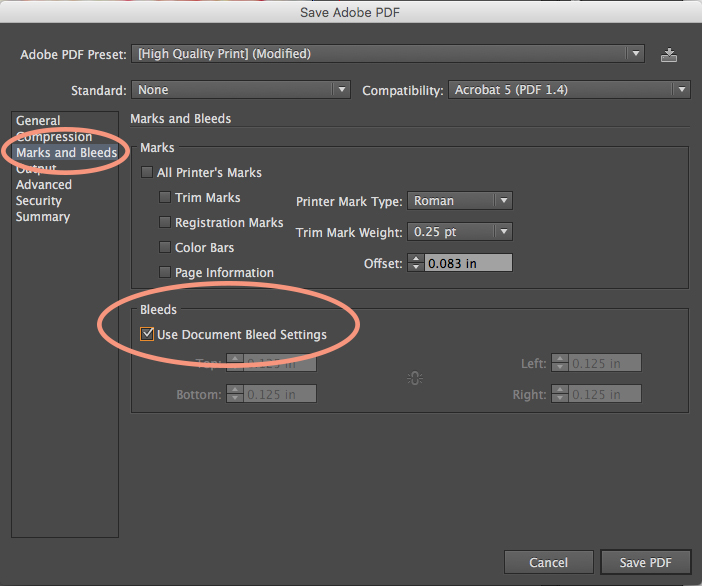This screenshot has height=586, width=702.
Task: Click the Left bleed stepper
Action: [560, 363]
